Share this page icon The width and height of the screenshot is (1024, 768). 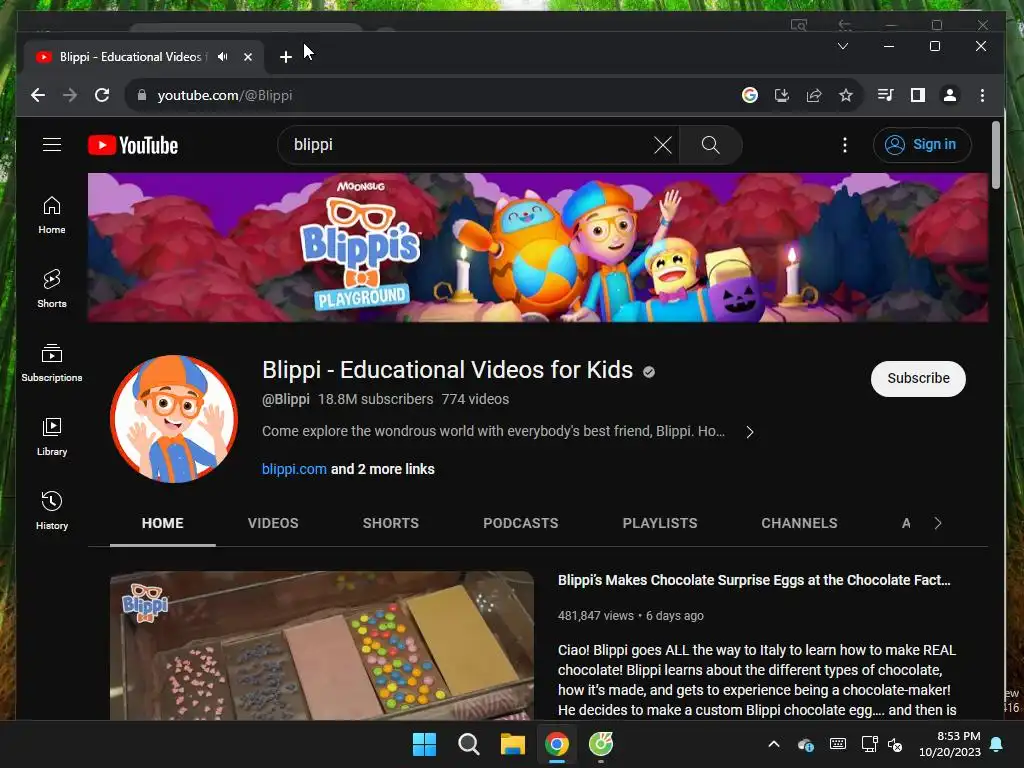(814, 95)
